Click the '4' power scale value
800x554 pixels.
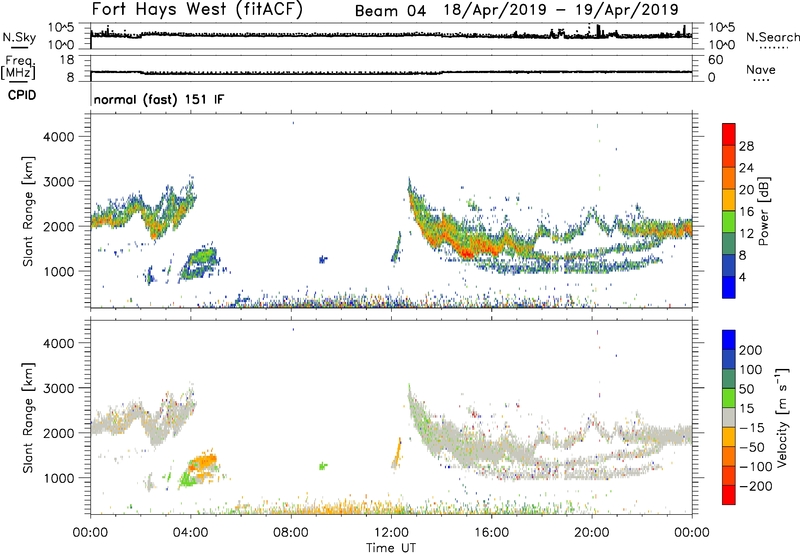pos(742,277)
